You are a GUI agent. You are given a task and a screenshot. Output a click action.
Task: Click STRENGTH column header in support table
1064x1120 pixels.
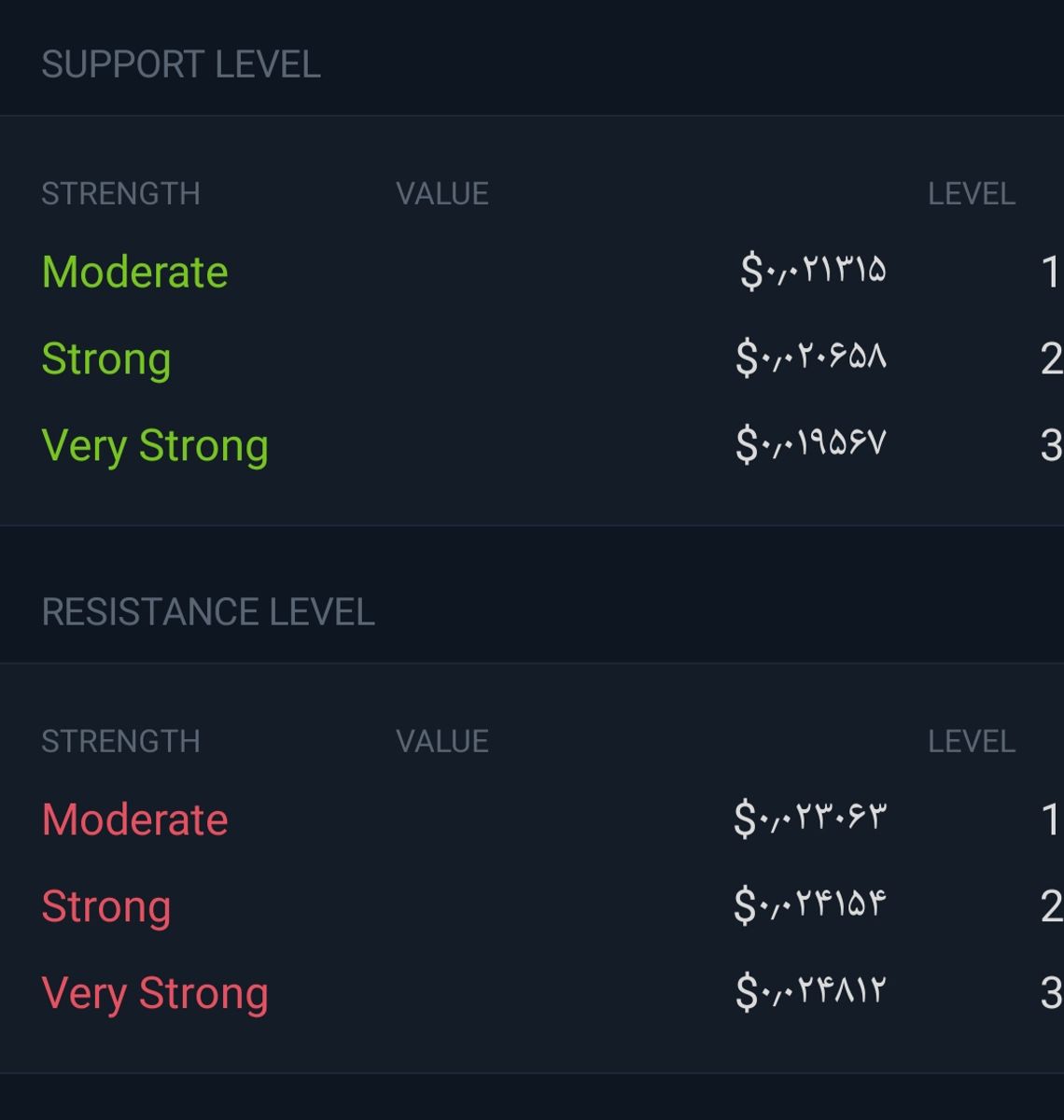click(x=120, y=194)
